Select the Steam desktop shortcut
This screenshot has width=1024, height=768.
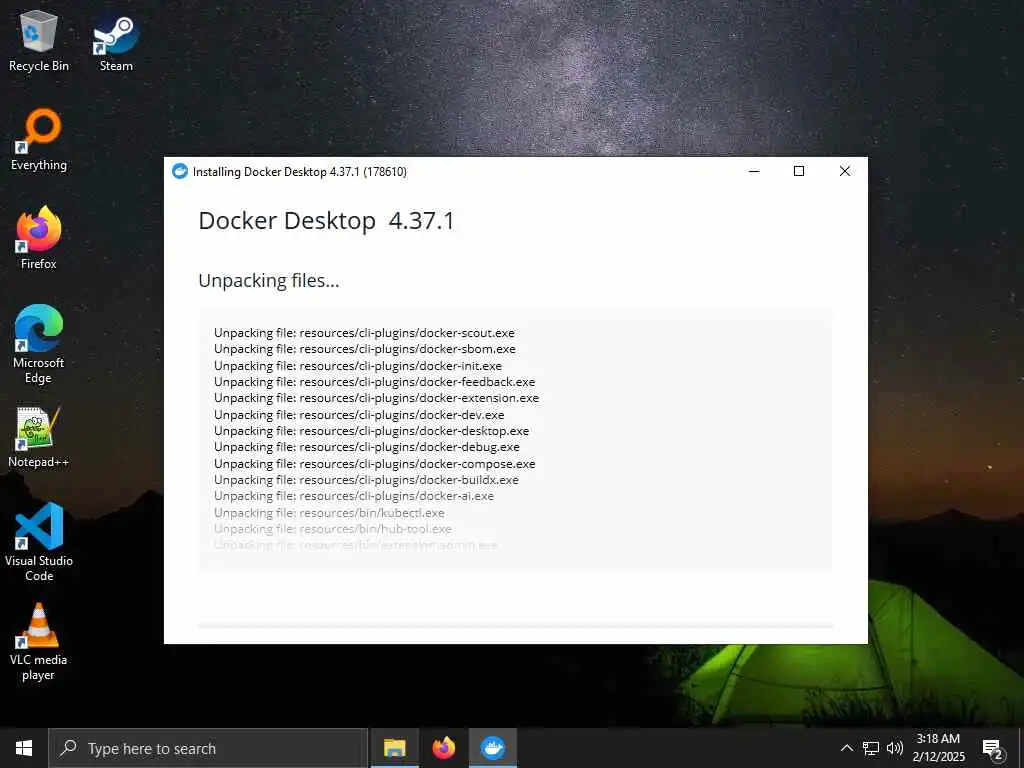tap(116, 42)
